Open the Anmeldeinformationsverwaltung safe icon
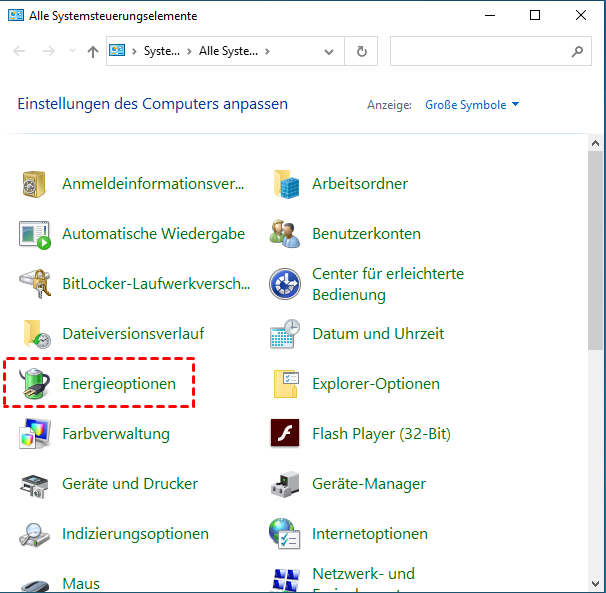This screenshot has height=593, width=606. 34,184
